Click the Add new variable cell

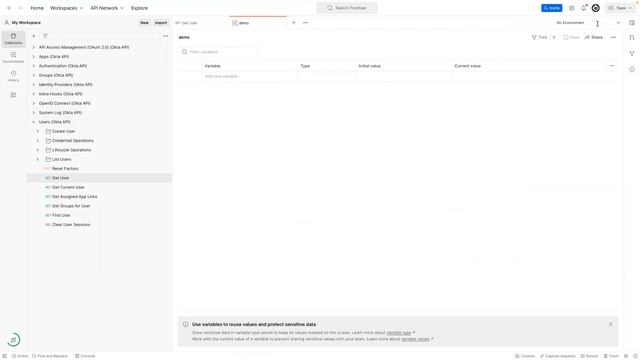tap(250, 76)
